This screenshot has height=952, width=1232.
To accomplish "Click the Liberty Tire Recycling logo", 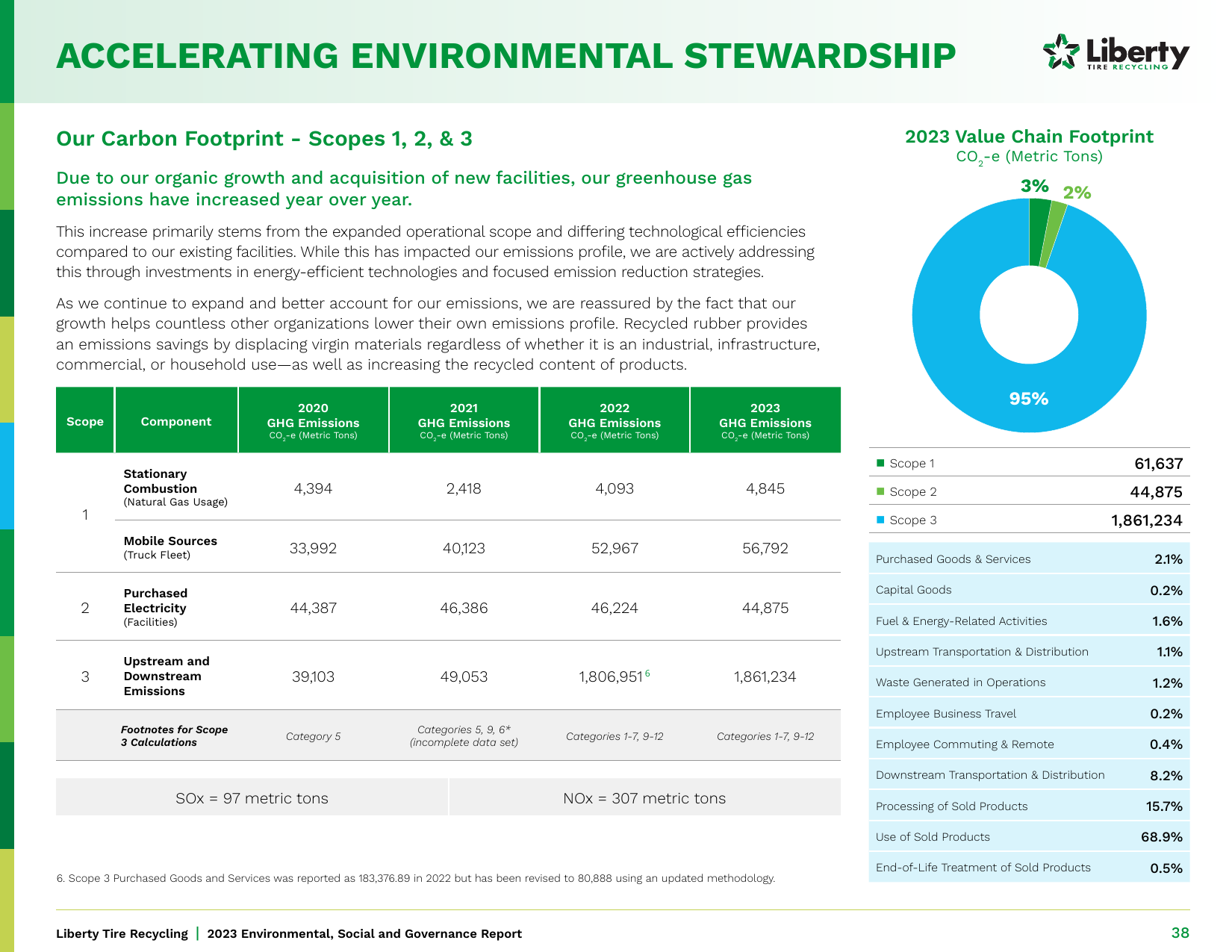I will 1116,52.
